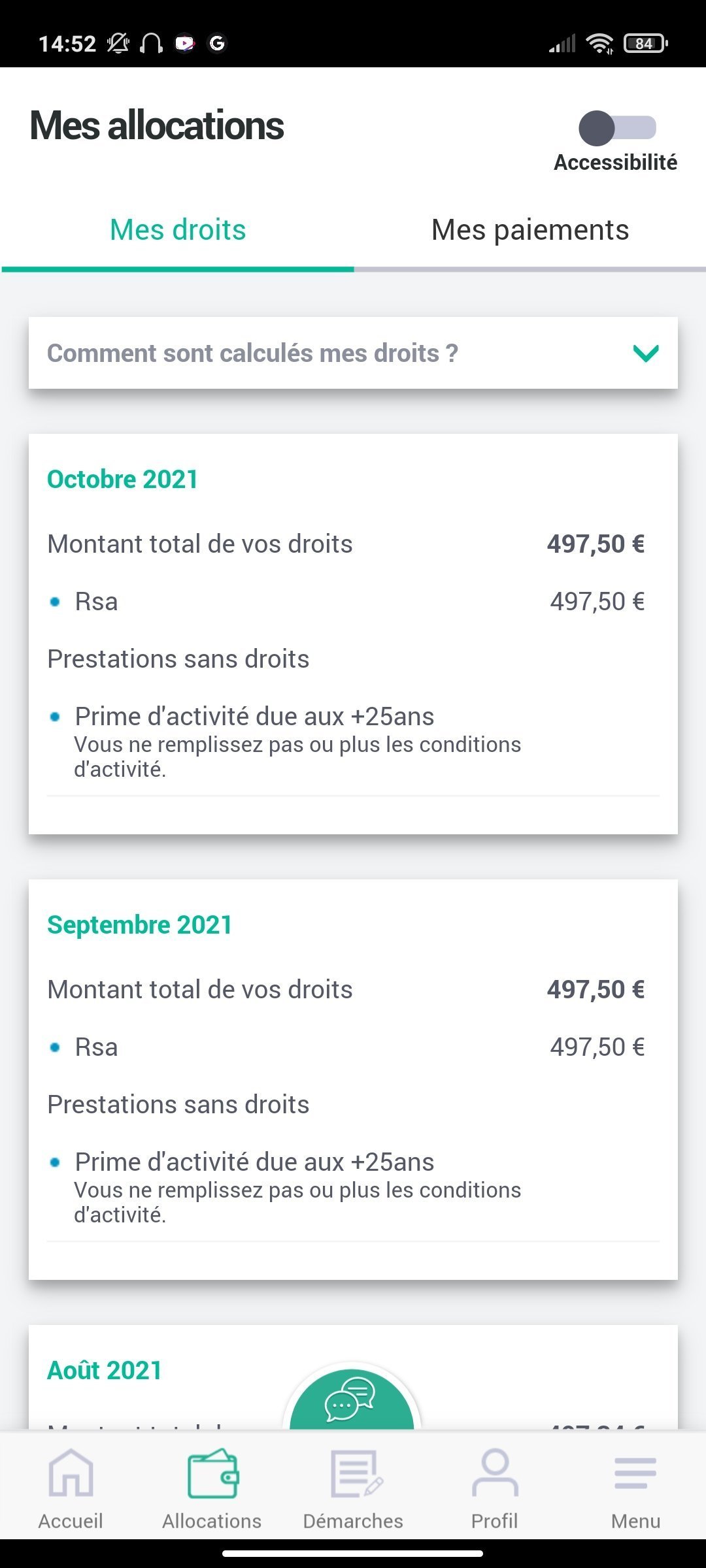Tap the Septembre 2021 heading

click(x=140, y=925)
